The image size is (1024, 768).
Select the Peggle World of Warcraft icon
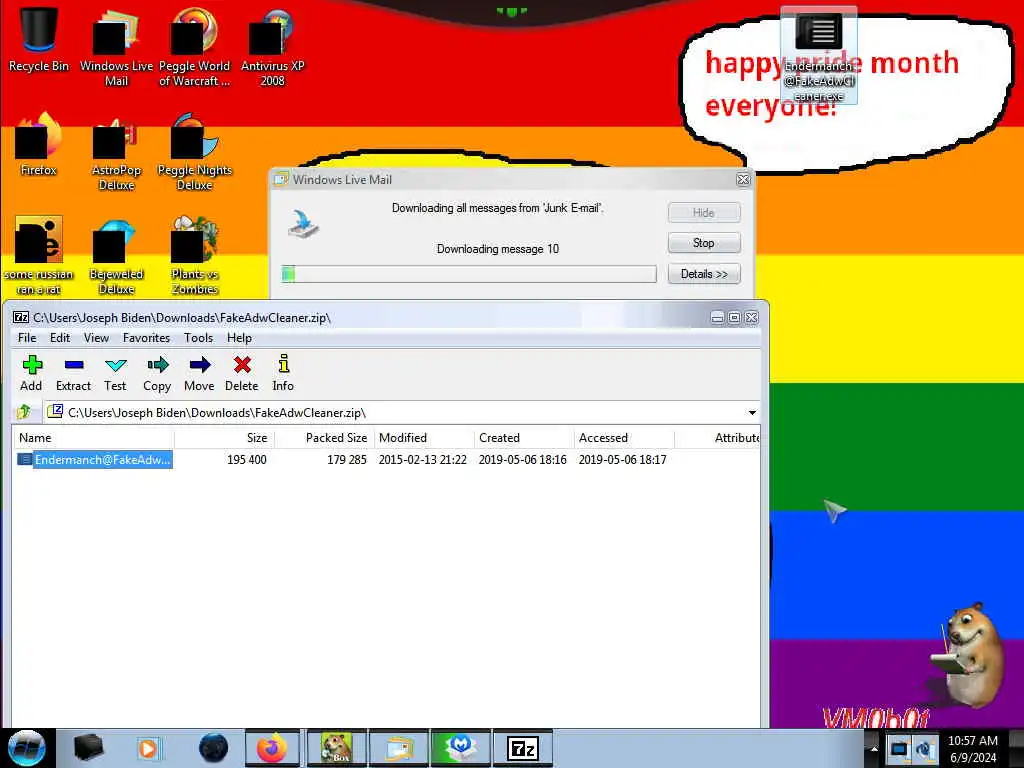194,47
